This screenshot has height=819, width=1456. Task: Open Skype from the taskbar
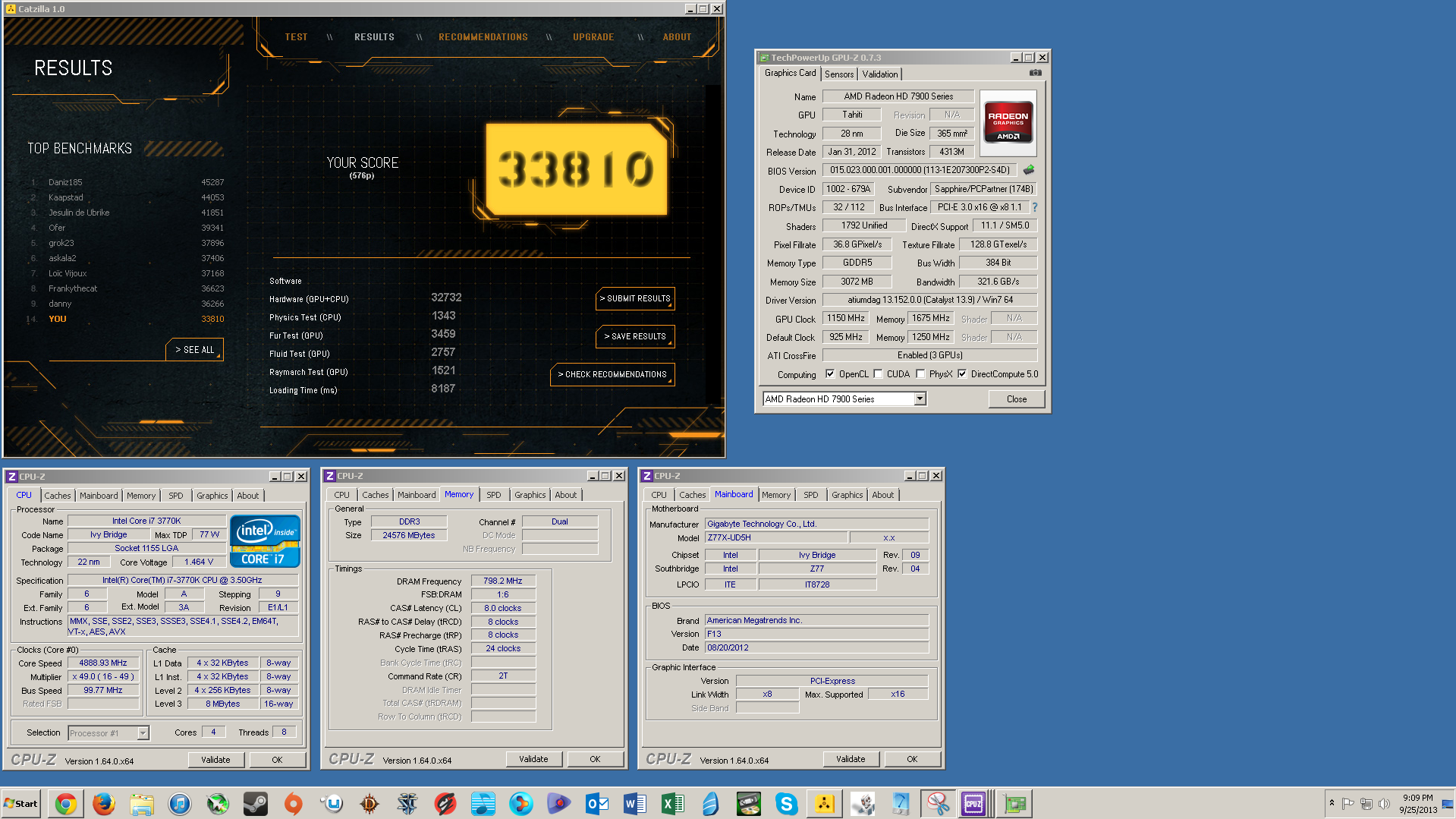click(x=787, y=804)
